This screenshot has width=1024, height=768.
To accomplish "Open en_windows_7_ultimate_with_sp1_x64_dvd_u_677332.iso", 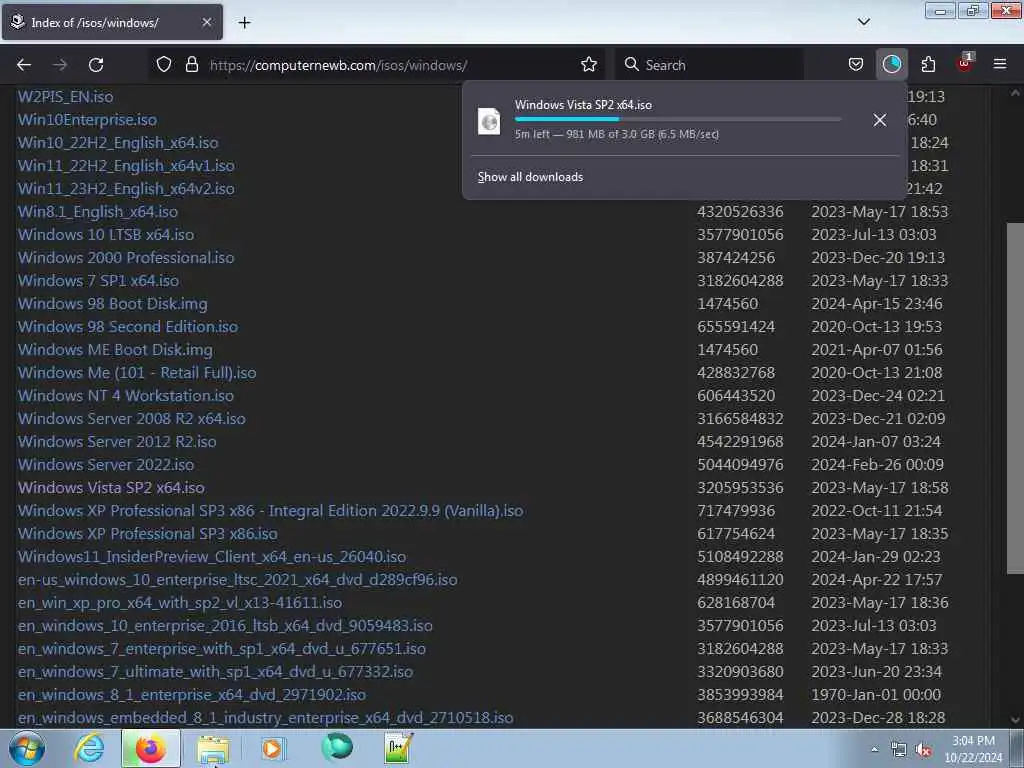I will [x=216, y=671].
